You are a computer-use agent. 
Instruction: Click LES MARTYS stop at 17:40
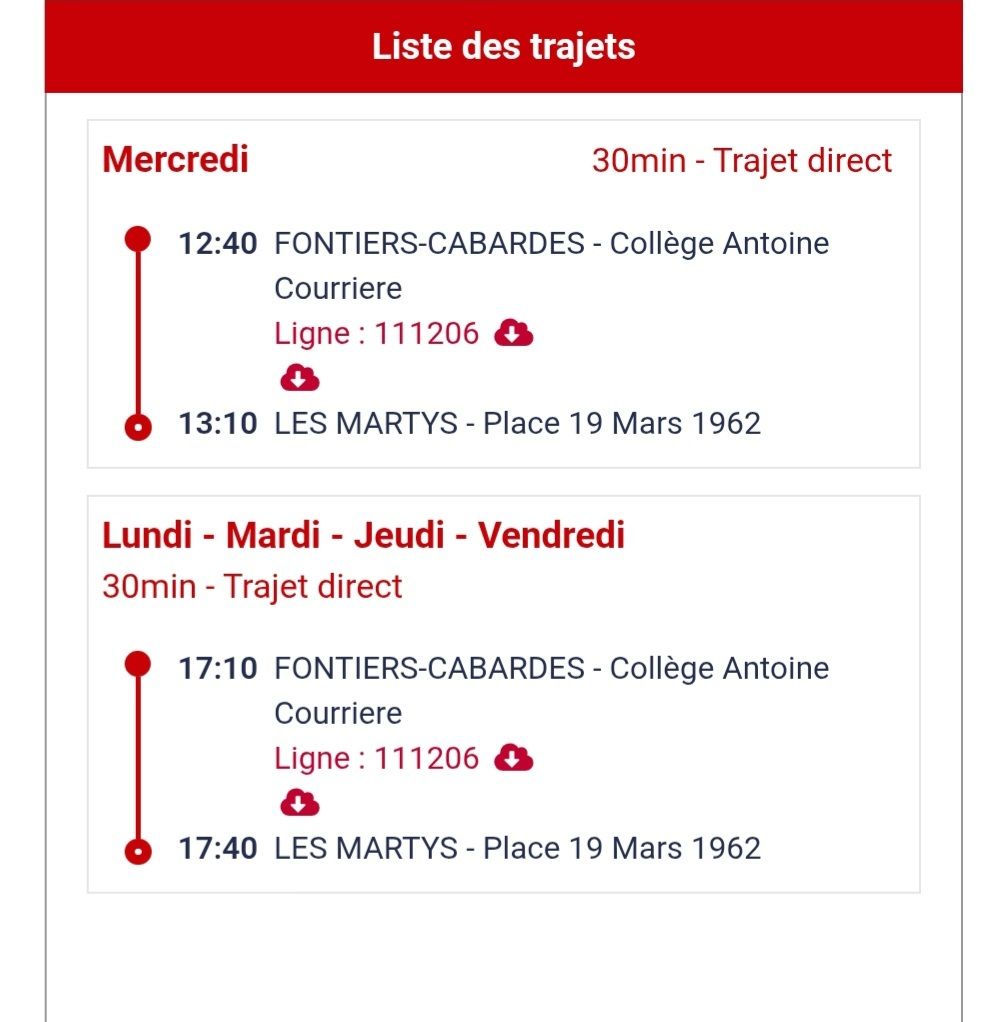517,849
